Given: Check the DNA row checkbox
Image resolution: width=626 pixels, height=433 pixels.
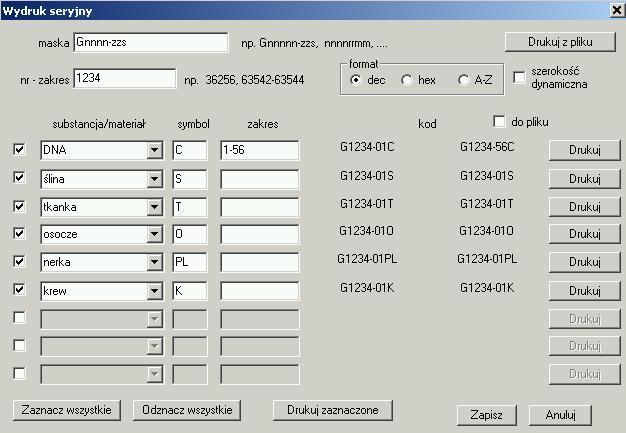Looking at the screenshot, I should [19, 149].
